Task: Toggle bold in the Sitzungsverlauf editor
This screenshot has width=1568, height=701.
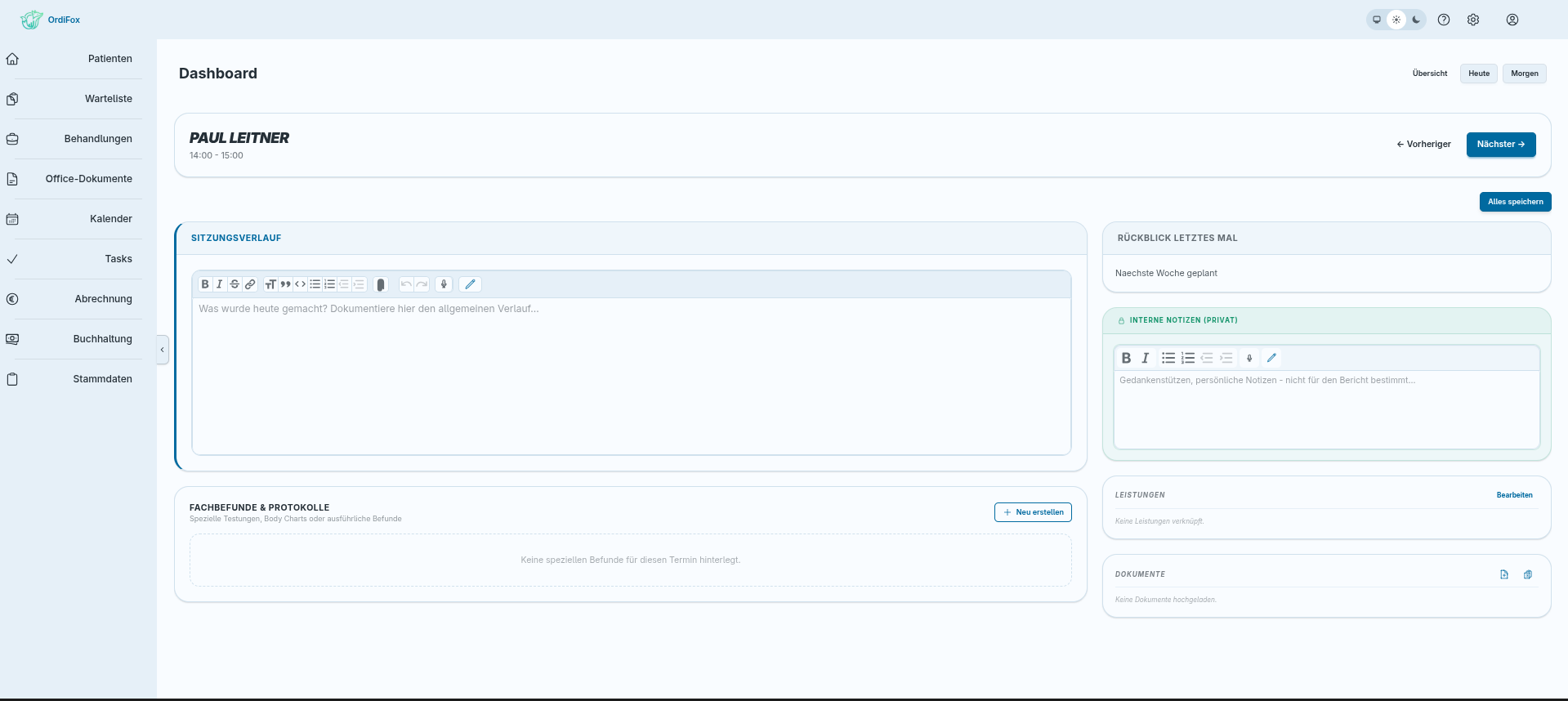Action: pyautogui.click(x=205, y=284)
